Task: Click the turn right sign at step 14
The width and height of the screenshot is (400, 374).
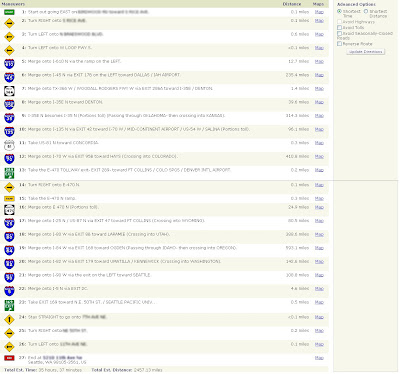Action: tap(9, 187)
